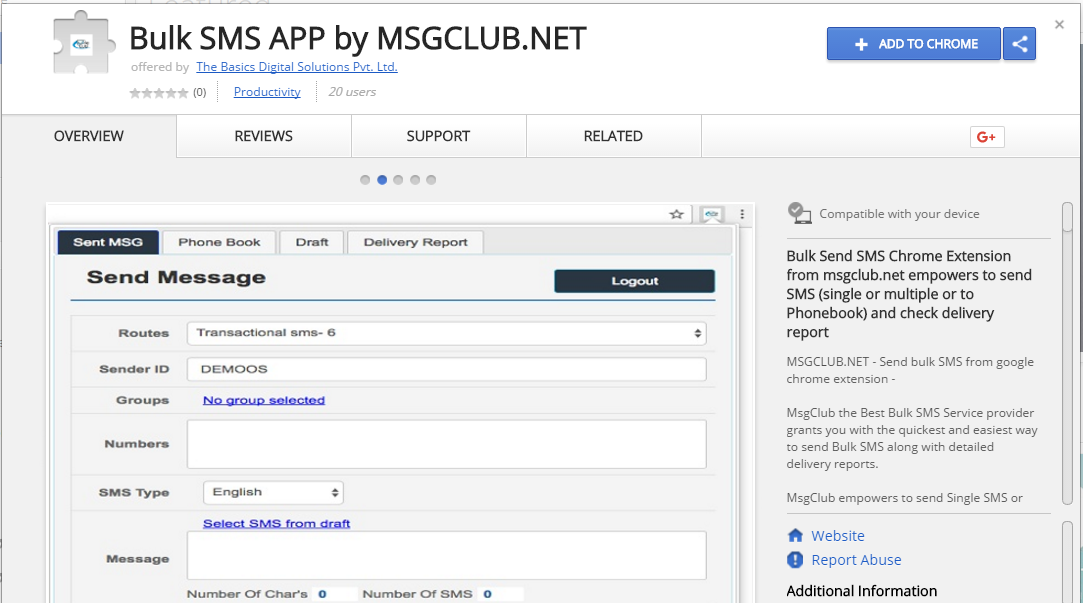The height and width of the screenshot is (603, 1083).
Task: Click the Numbers text area
Action: pos(447,444)
